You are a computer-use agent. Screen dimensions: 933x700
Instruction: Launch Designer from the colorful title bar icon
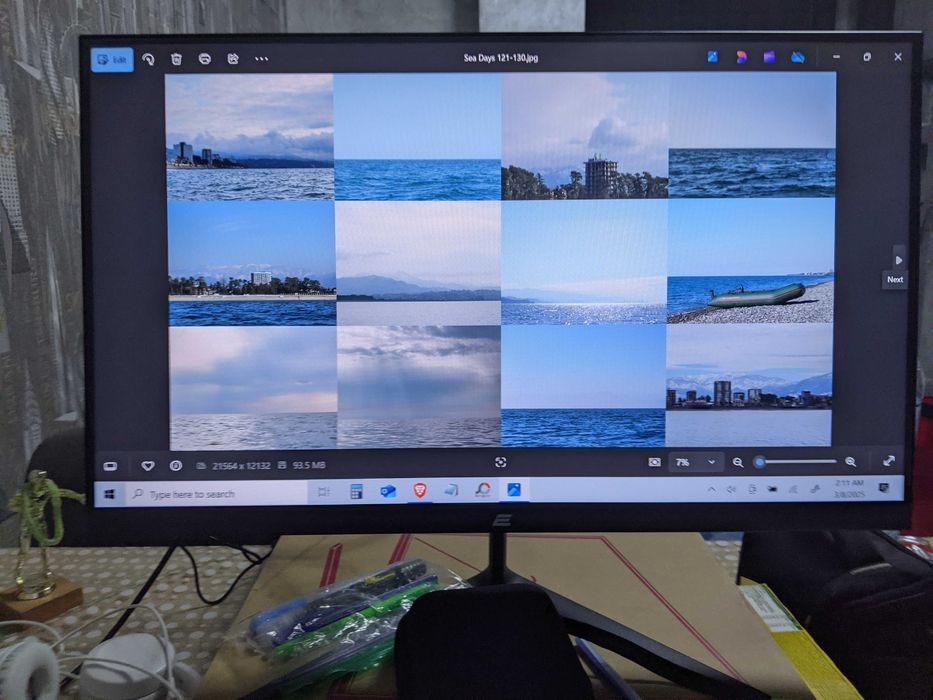point(741,57)
